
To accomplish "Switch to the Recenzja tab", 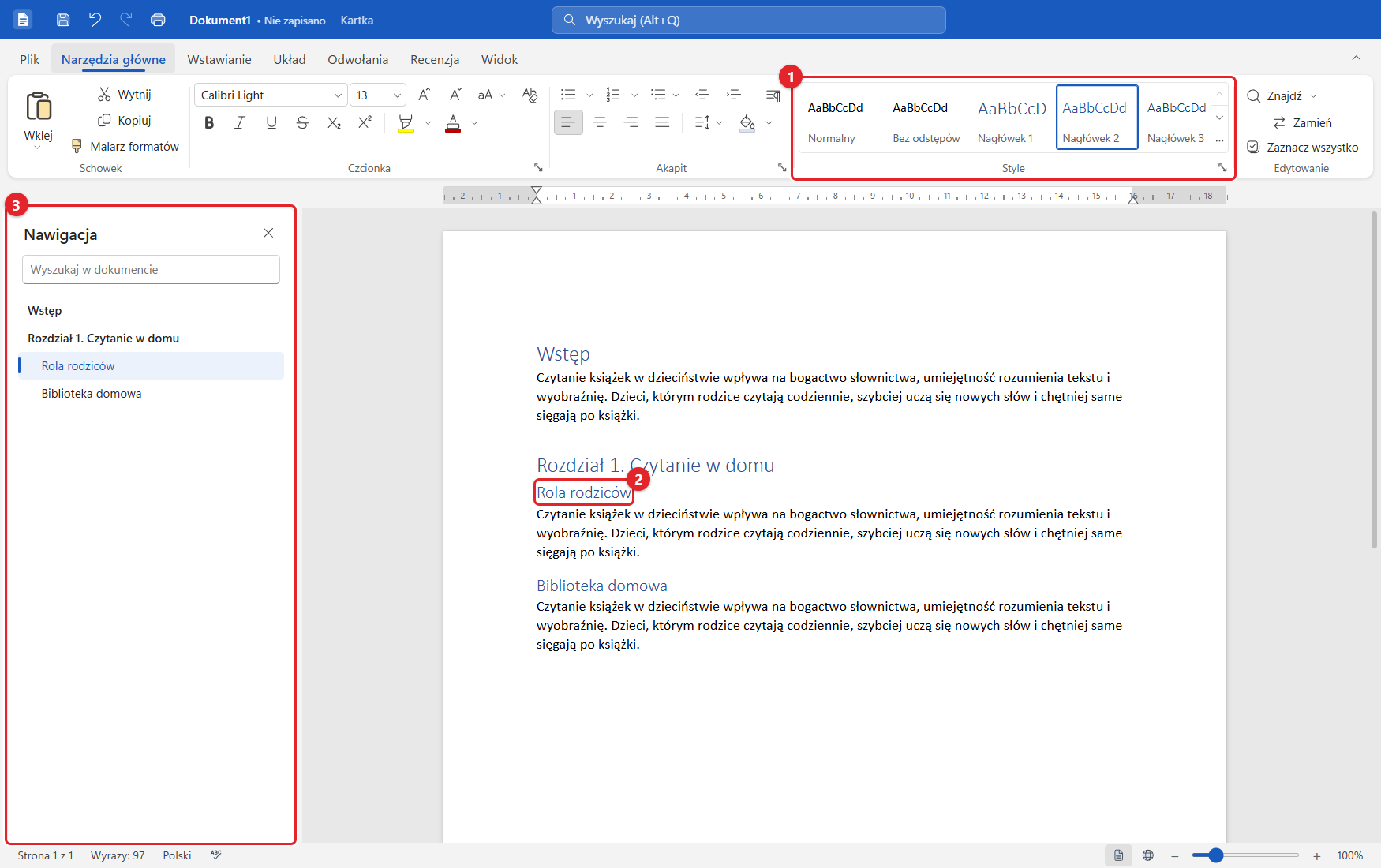I will [x=435, y=59].
